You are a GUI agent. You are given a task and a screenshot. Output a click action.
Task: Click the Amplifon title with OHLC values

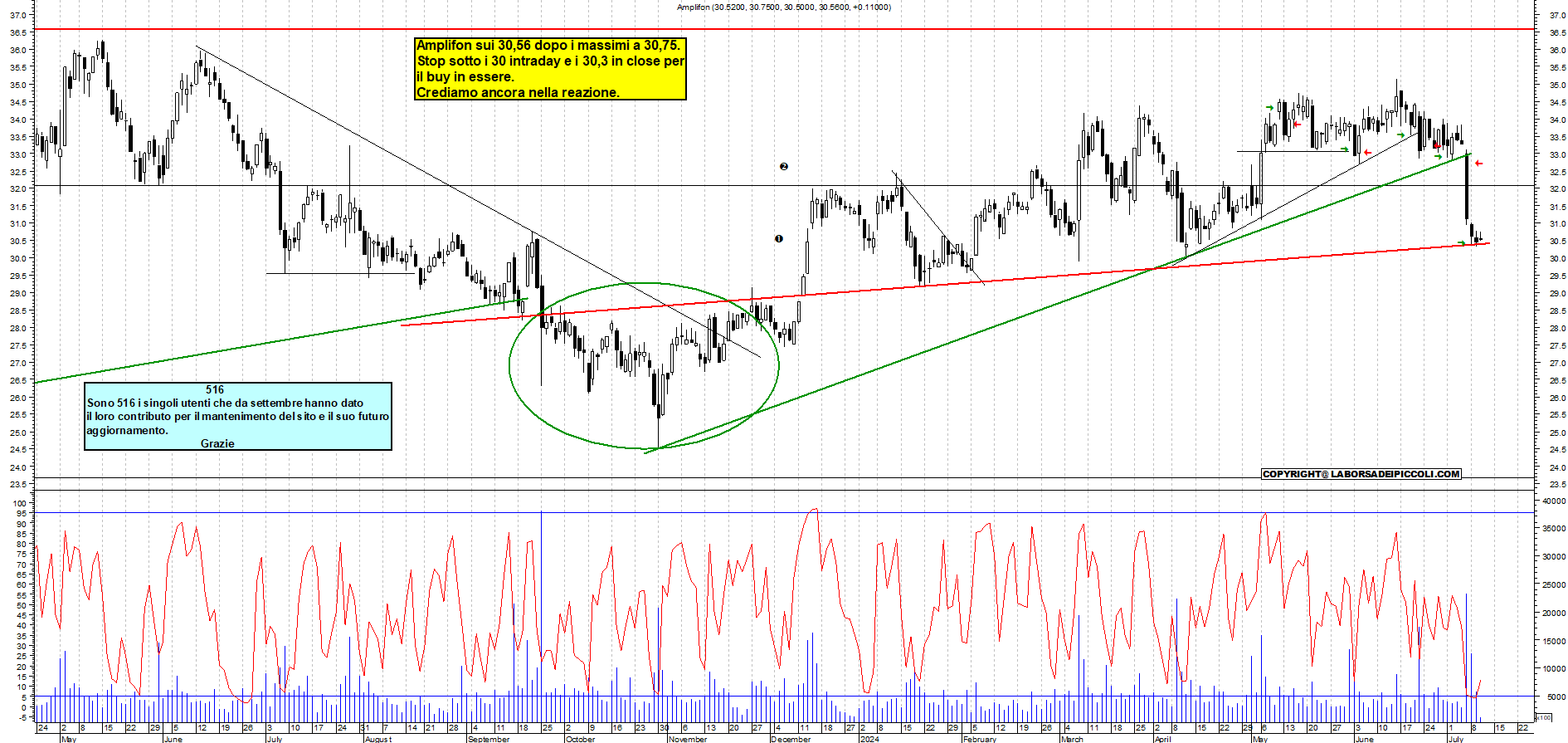click(x=783, y=7)
